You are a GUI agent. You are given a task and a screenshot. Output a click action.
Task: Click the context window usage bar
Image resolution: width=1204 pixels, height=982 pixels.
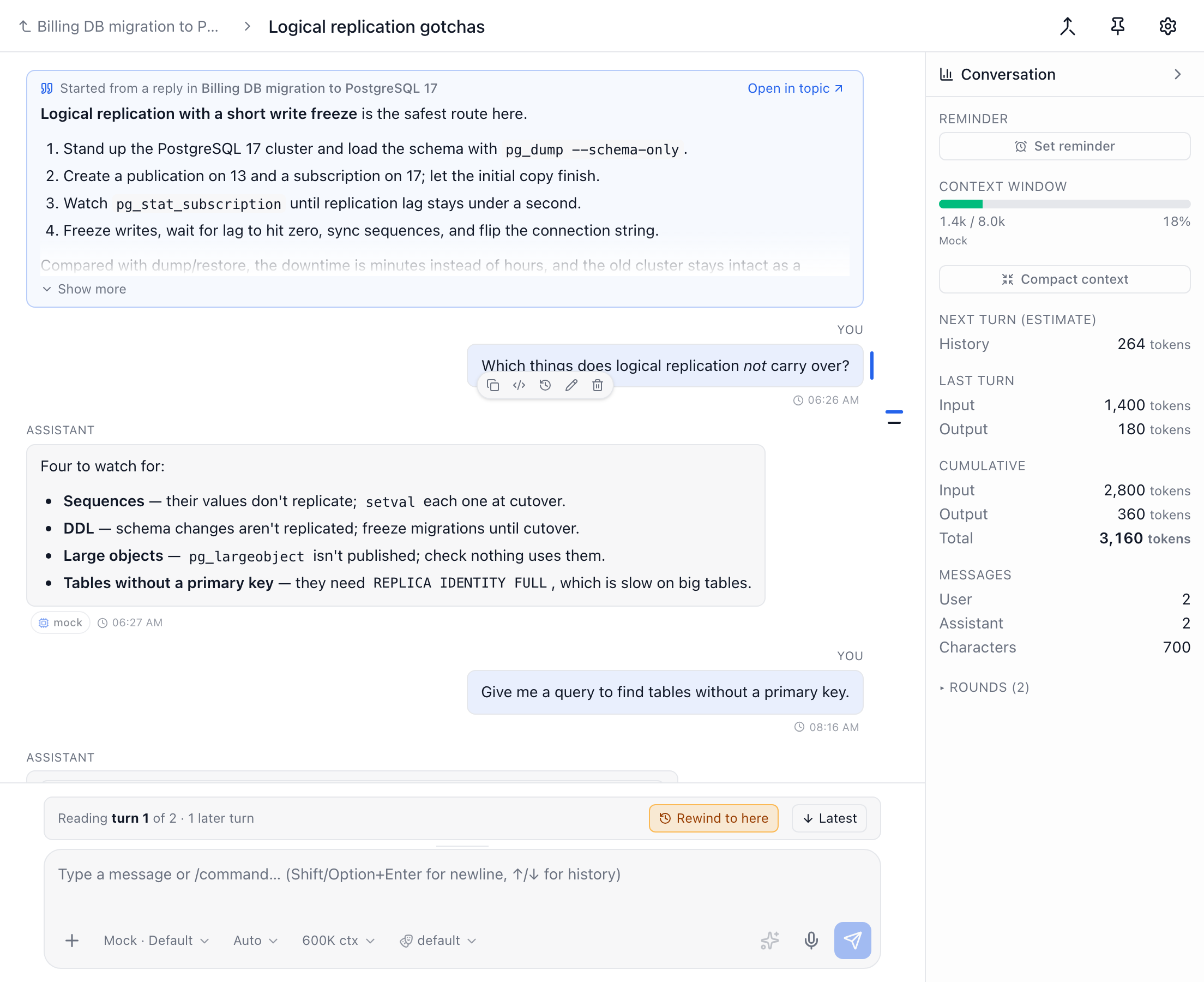pos(1064,203)
